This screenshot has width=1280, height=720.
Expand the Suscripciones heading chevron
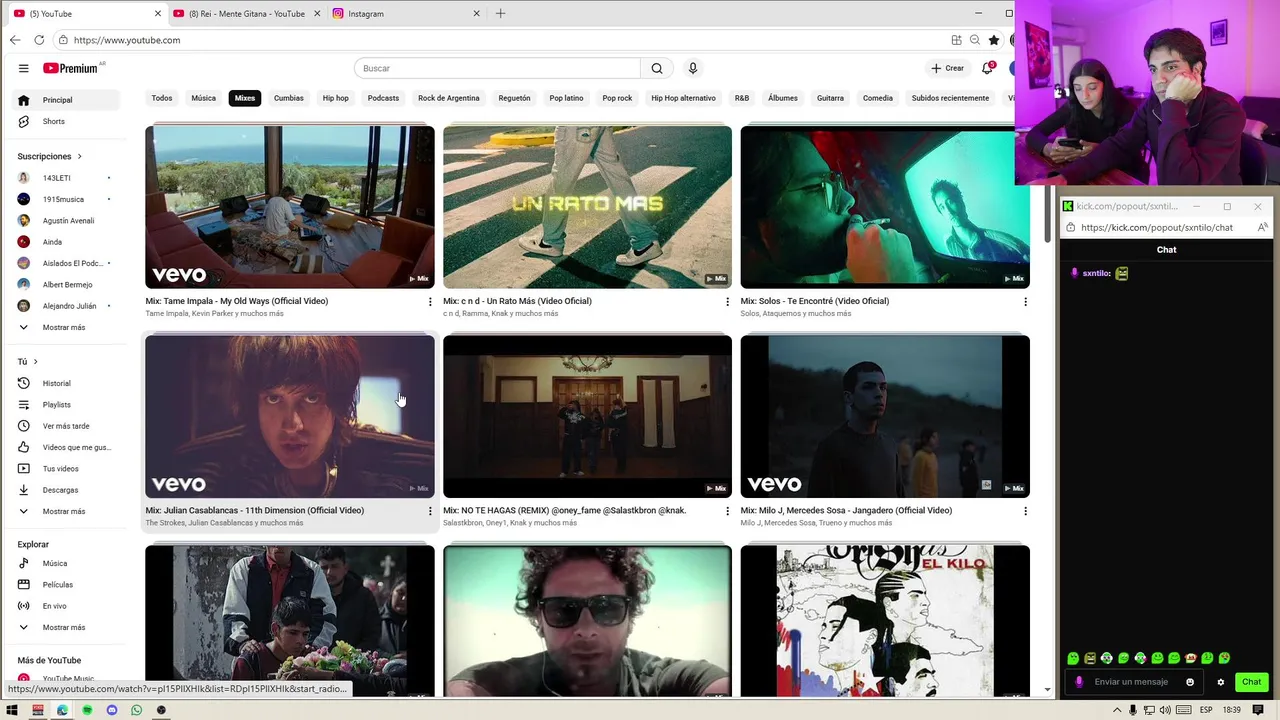coord(79,156)
